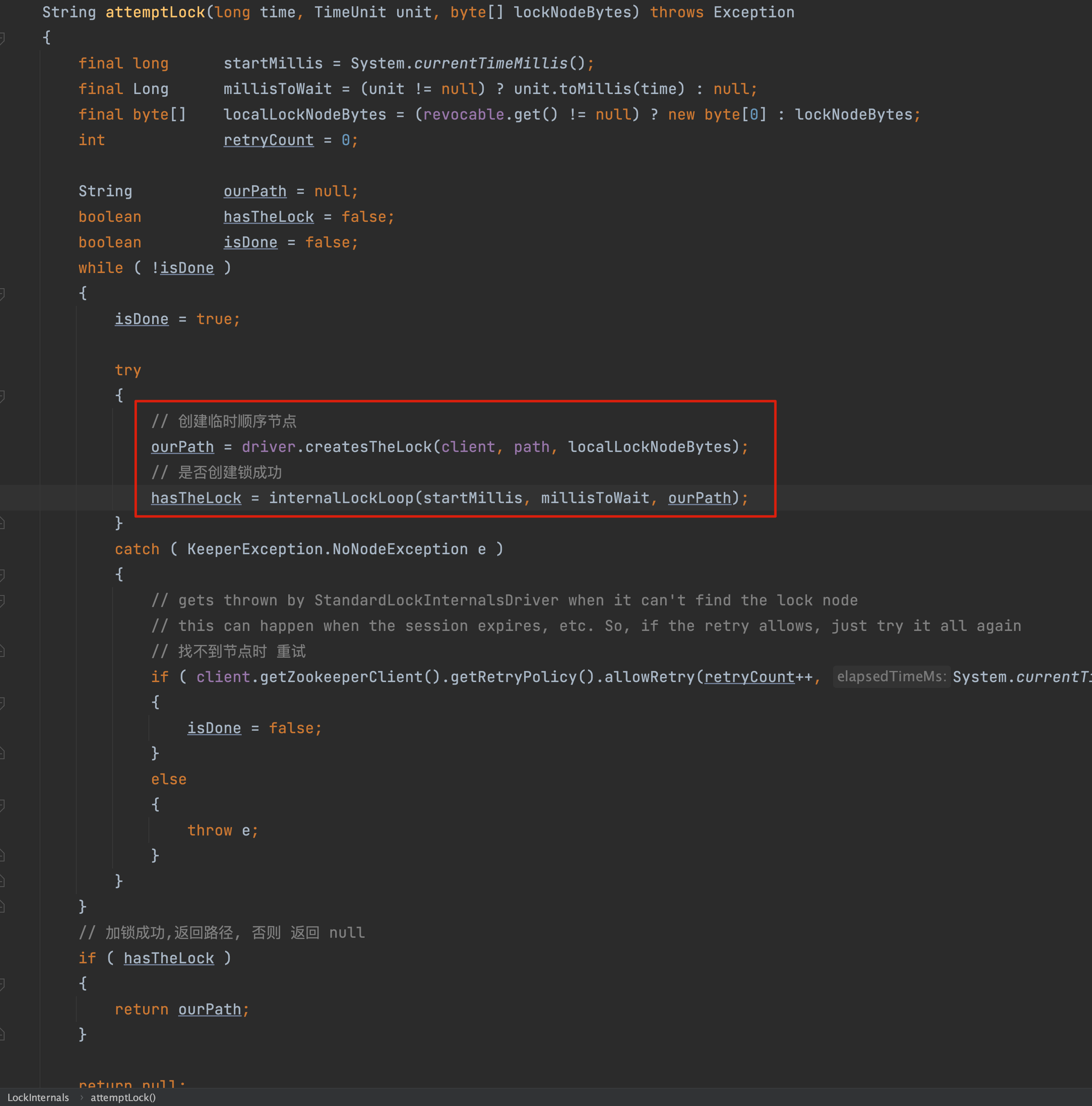
Task: Click hasTheLock in final if condition
Action: pyautogui.click(x=169, y=958)
